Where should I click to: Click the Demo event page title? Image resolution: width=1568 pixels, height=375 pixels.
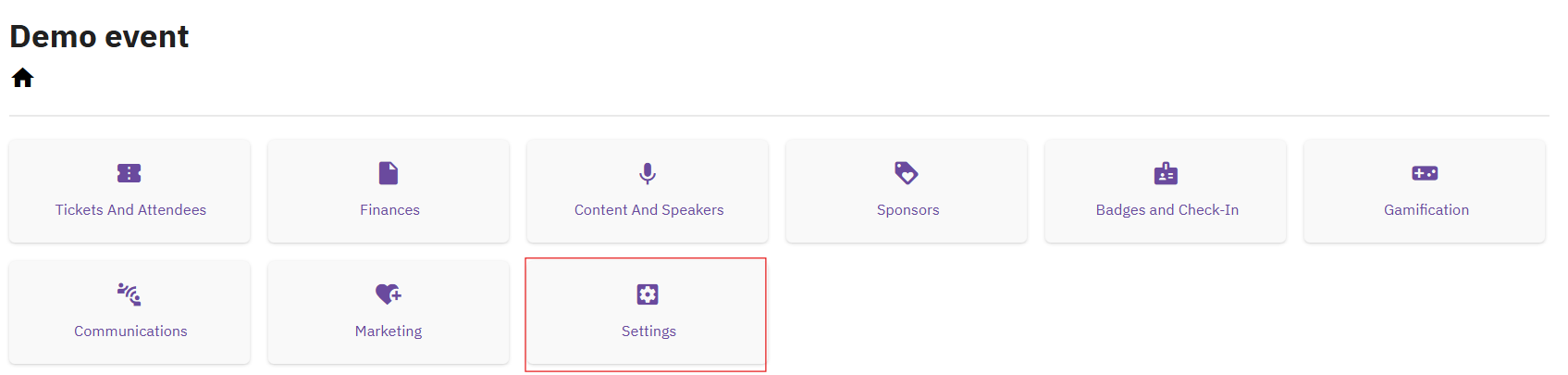[99, 36]
